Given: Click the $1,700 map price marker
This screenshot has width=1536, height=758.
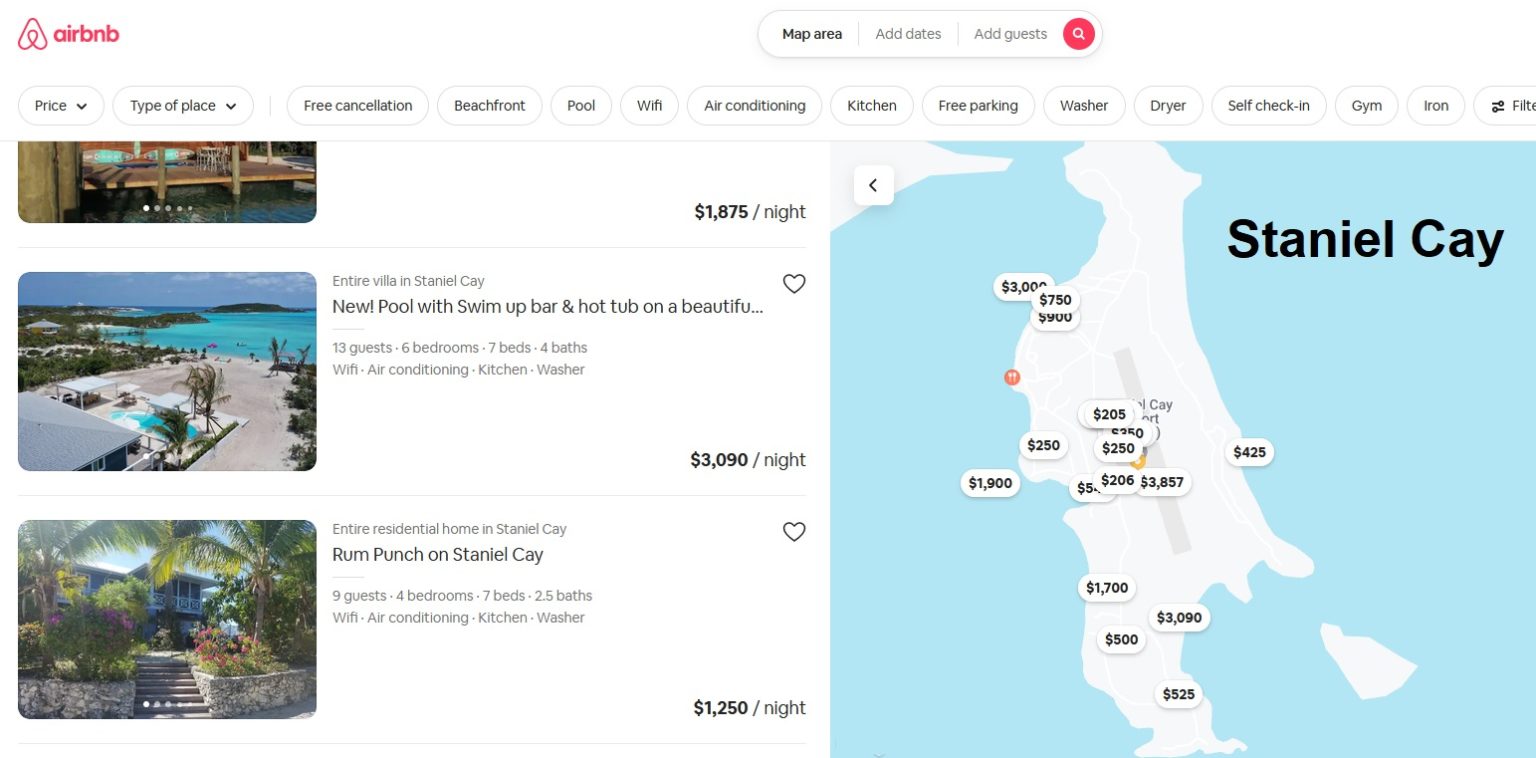Looking at the screenshot, I should pyautogui.click(x=1106, y=588).
